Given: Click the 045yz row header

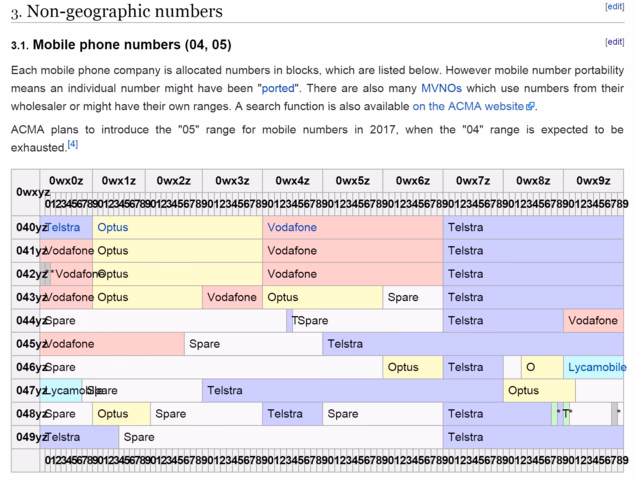Looking at the screenshot, I should pyautogui.click(x=26, y=344).
